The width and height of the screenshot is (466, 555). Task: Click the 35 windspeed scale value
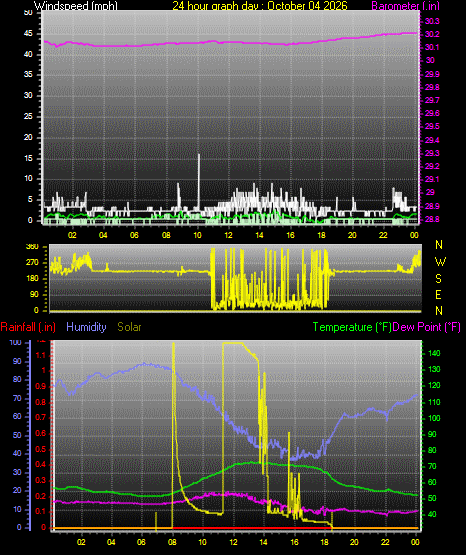(28, 75)
